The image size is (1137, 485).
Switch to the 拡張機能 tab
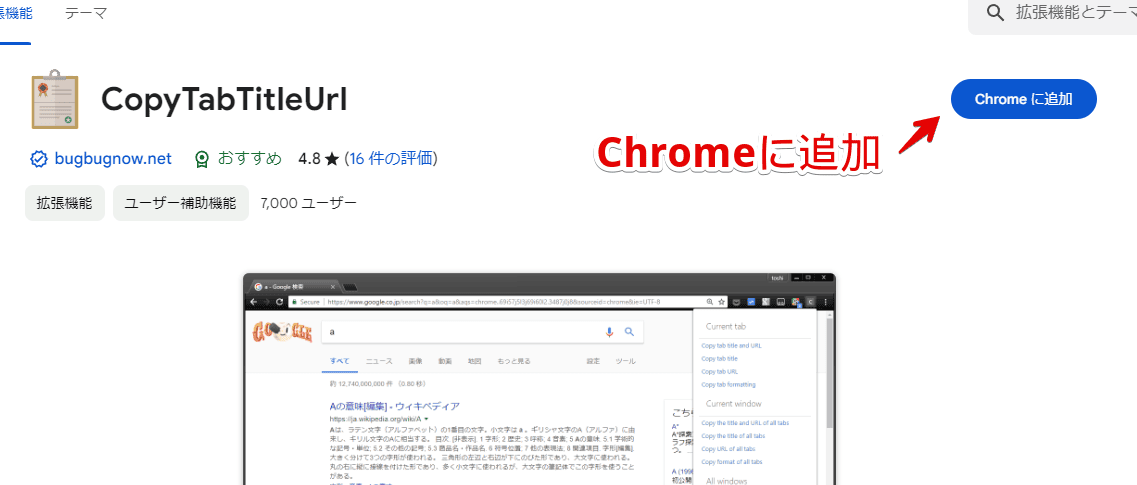click(x=15, y=13)
